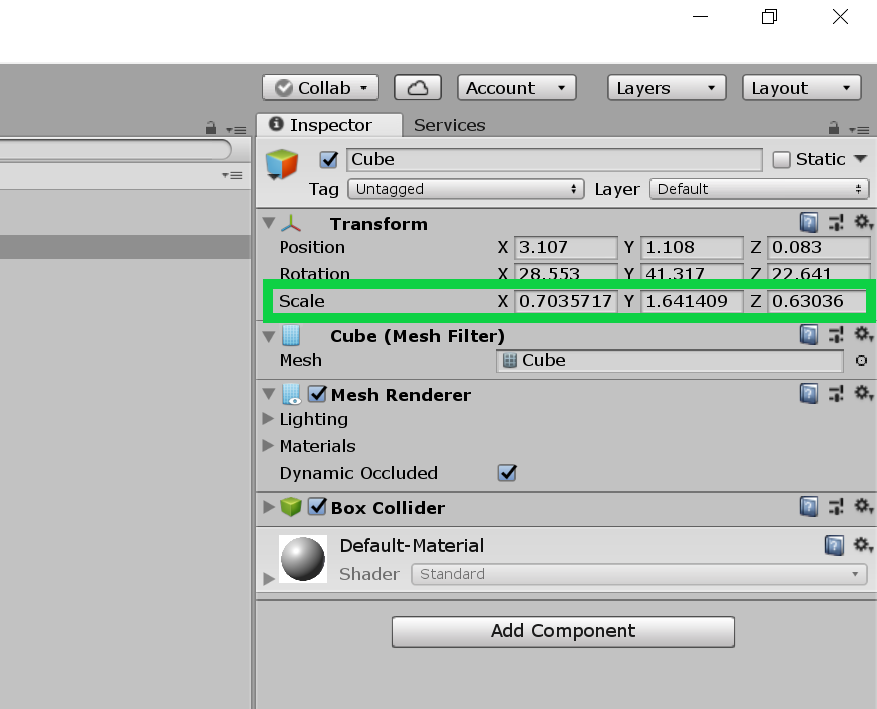Uncheck Dynamic Occluded checkbox
Image resolution: width=877 pixels, height=709 pixels.
(x=507, y=473)
